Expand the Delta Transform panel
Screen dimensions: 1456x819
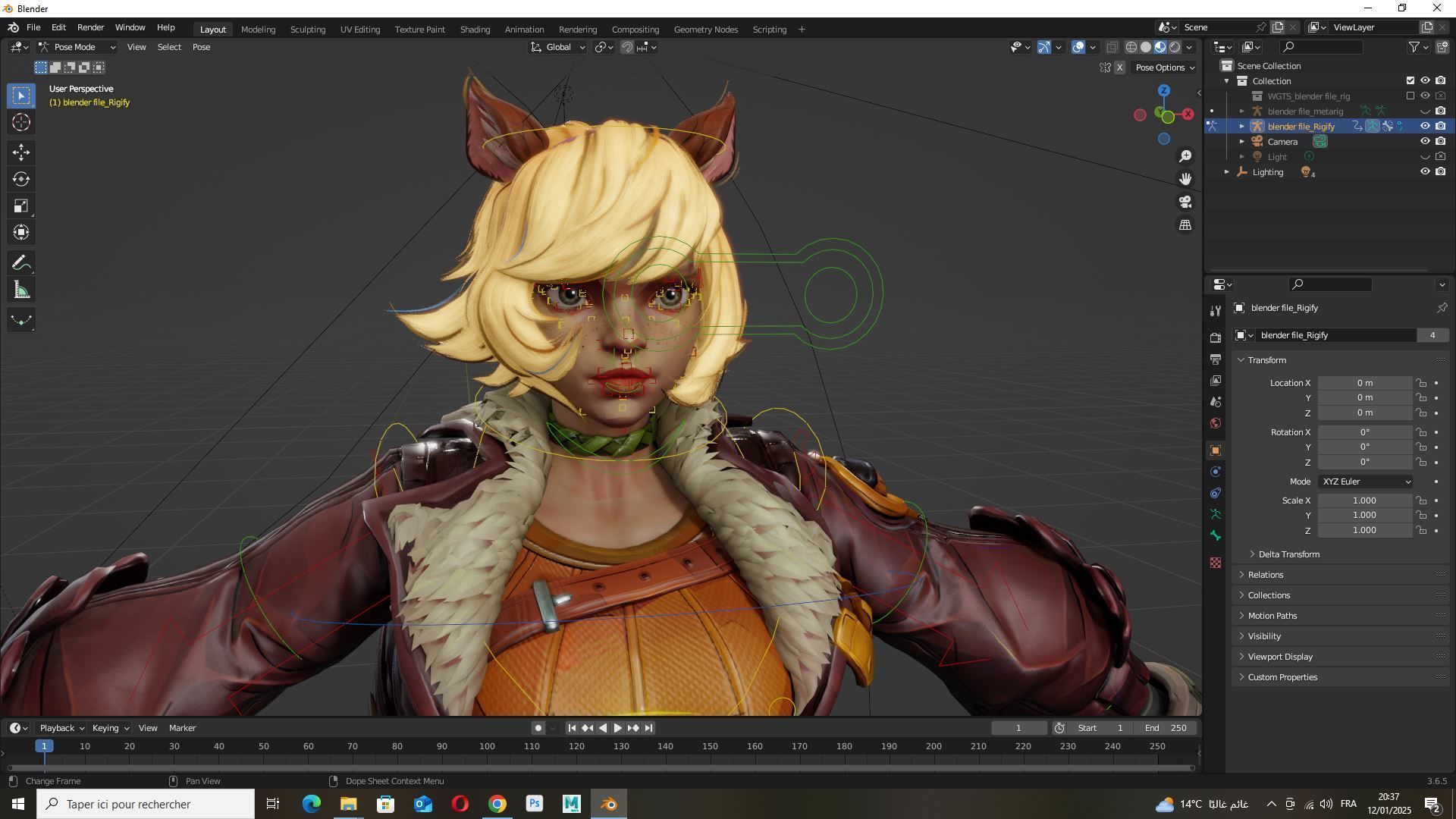[1288, 554]
